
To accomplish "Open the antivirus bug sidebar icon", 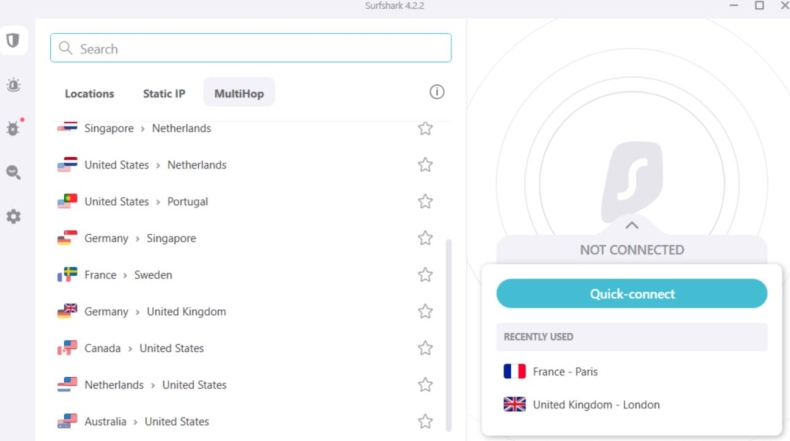I will click(13, 129).
